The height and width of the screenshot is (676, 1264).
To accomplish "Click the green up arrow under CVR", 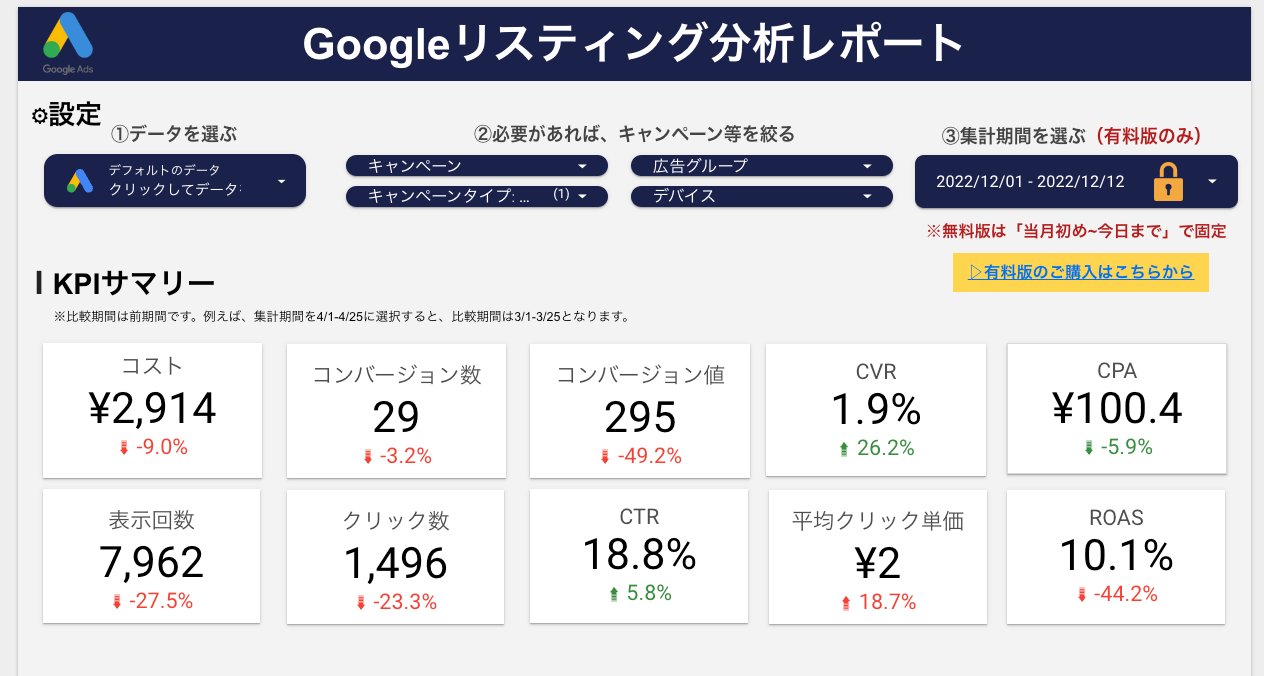I will click(842, 449).
